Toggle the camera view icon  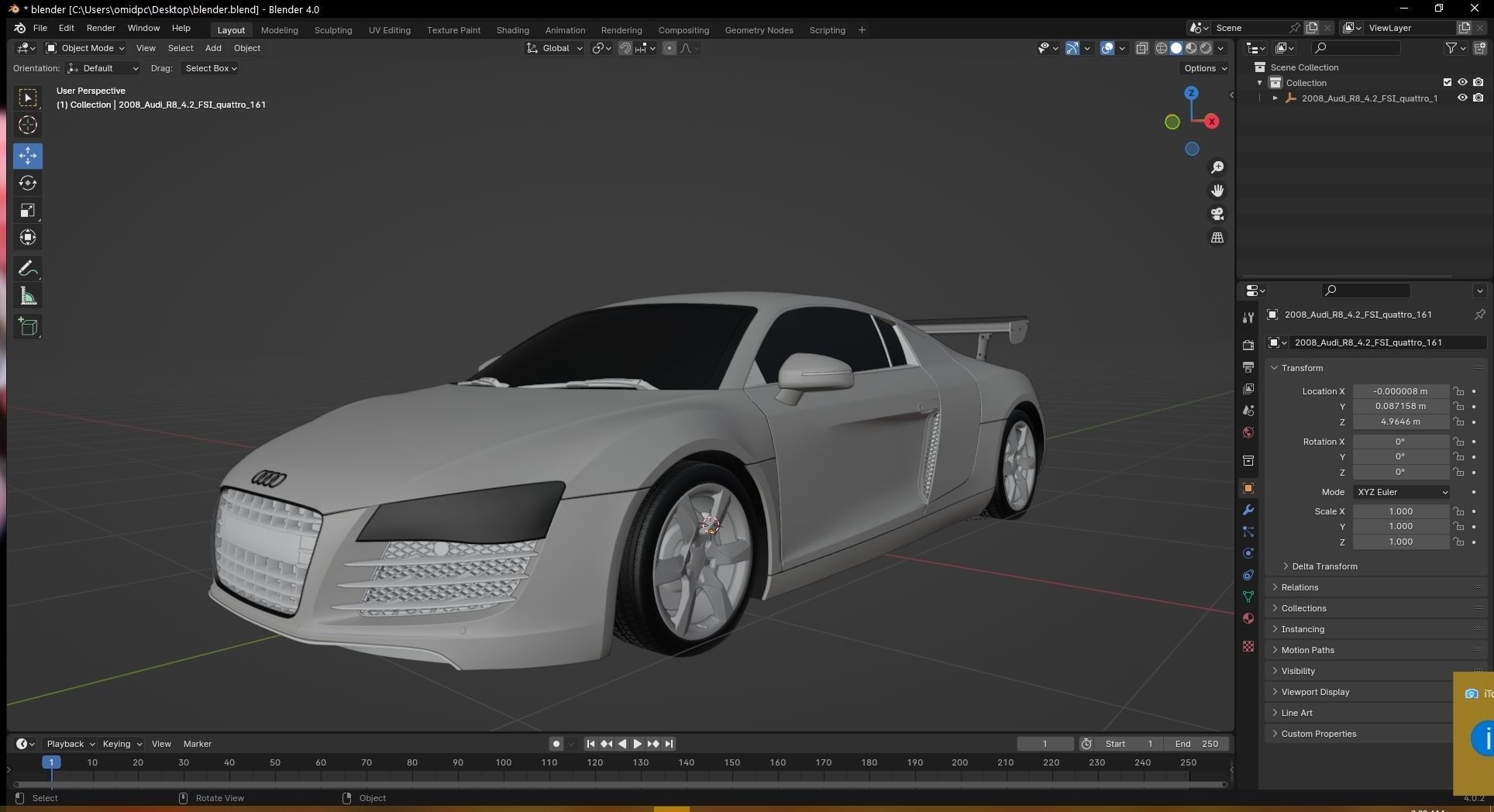pos(1217,214)
